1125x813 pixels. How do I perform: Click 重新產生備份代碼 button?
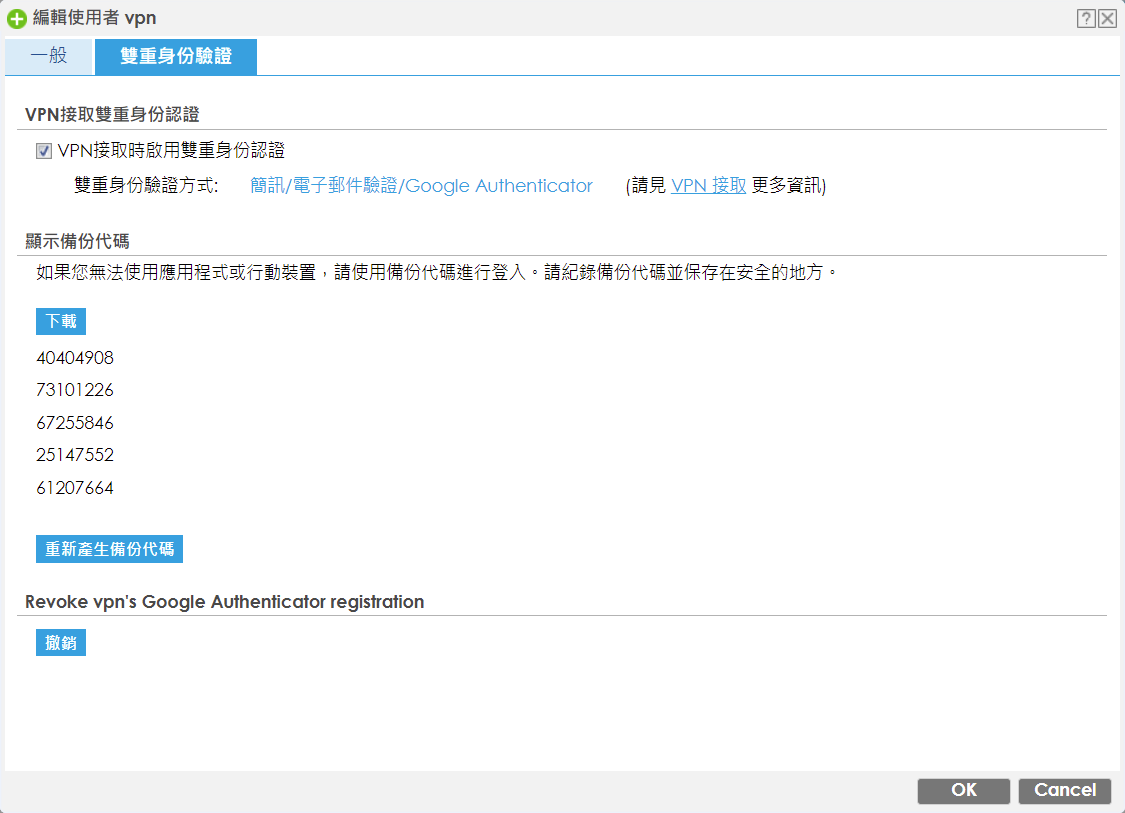click(x=109, y=549)
